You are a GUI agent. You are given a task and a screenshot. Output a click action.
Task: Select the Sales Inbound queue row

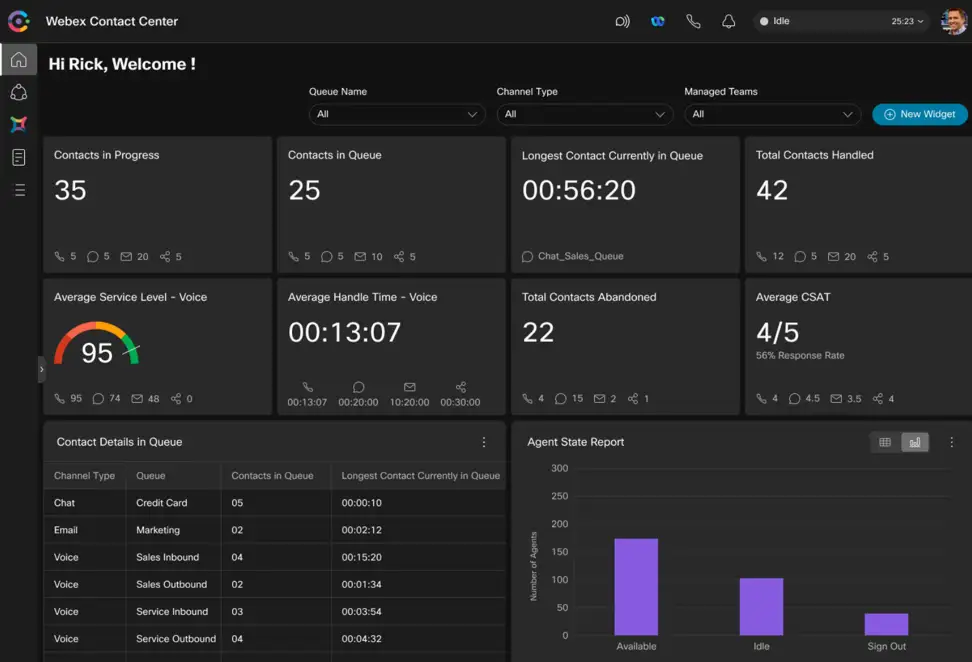(x=275, y=557)
